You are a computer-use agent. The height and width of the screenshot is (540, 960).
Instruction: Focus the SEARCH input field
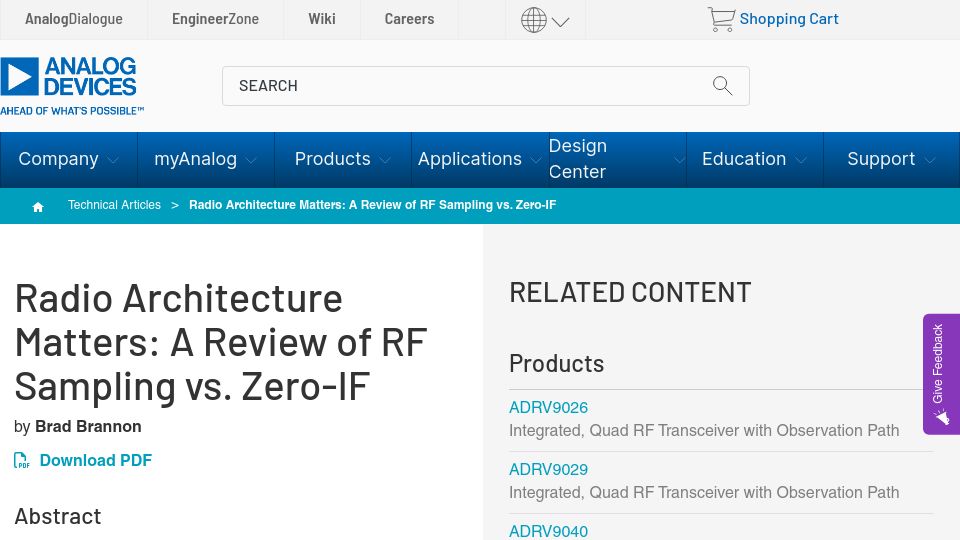pos(486,86)
